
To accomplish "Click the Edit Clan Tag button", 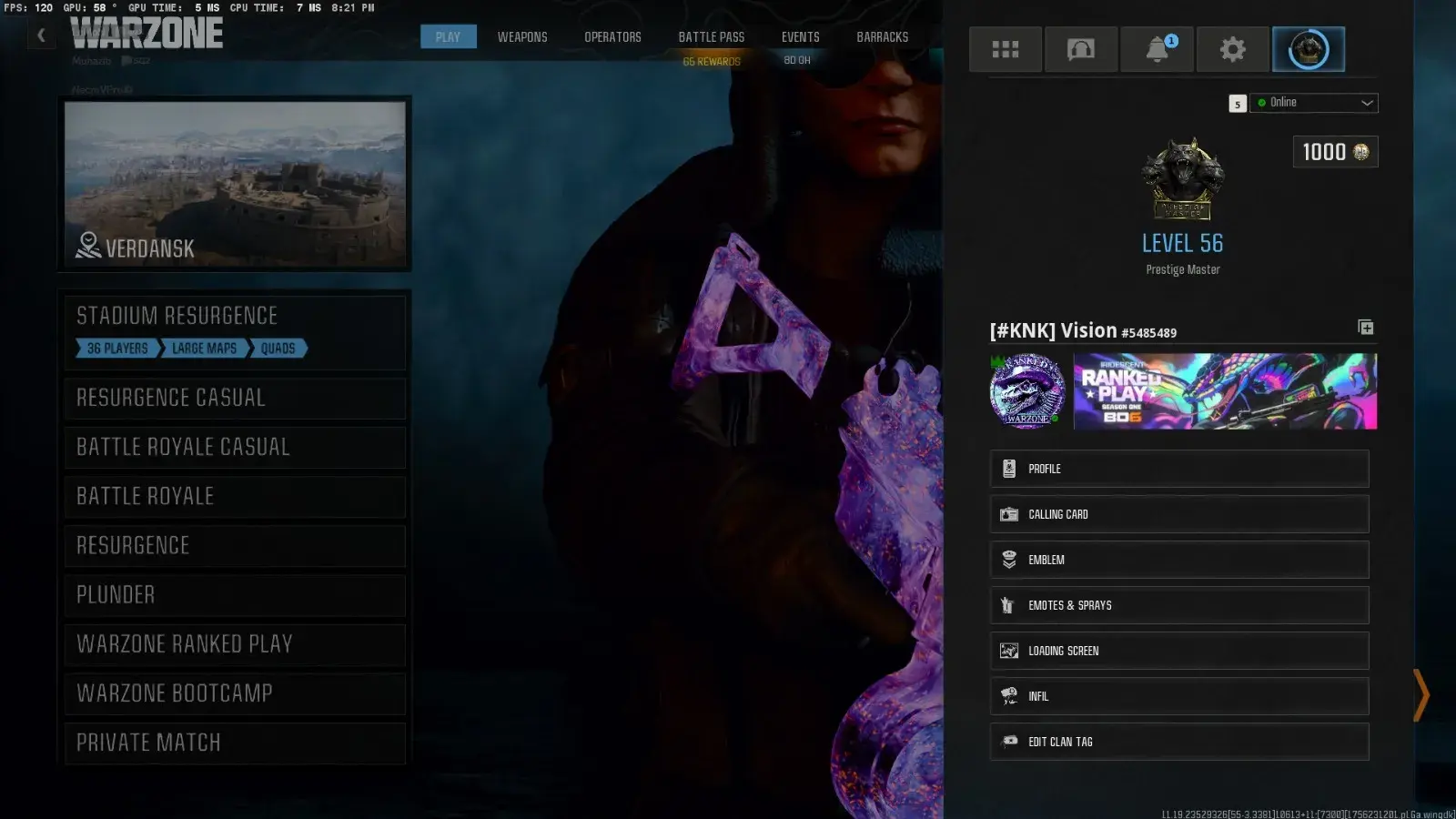I will tap(1178, 742).
